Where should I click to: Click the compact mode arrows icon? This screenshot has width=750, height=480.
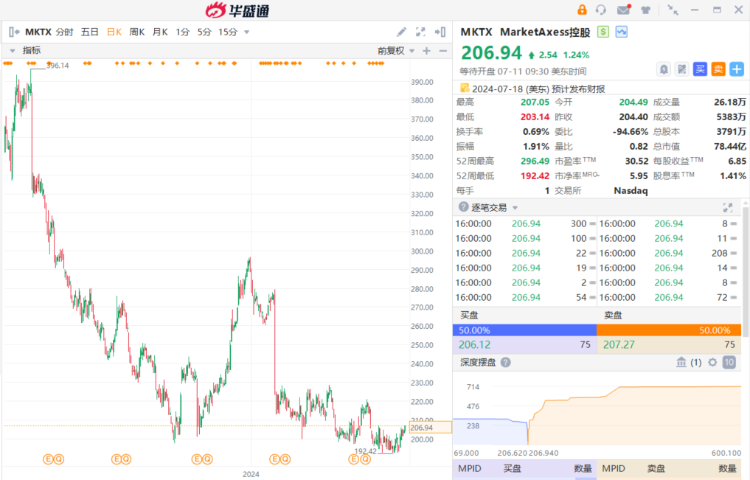[673, 10]
